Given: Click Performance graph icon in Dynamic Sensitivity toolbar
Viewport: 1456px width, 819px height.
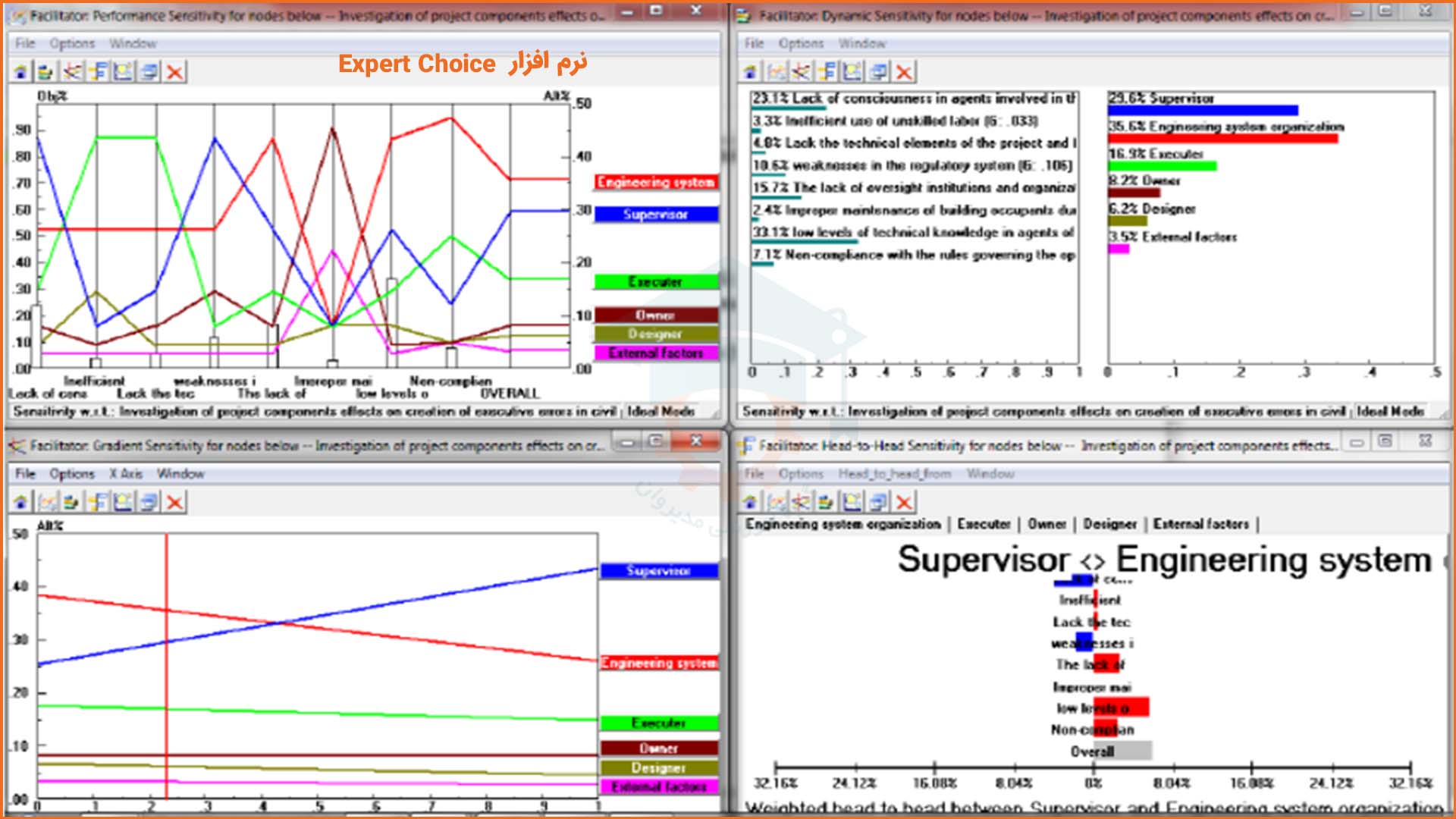Looking at the screenshot, I should (x=777, y=72).
